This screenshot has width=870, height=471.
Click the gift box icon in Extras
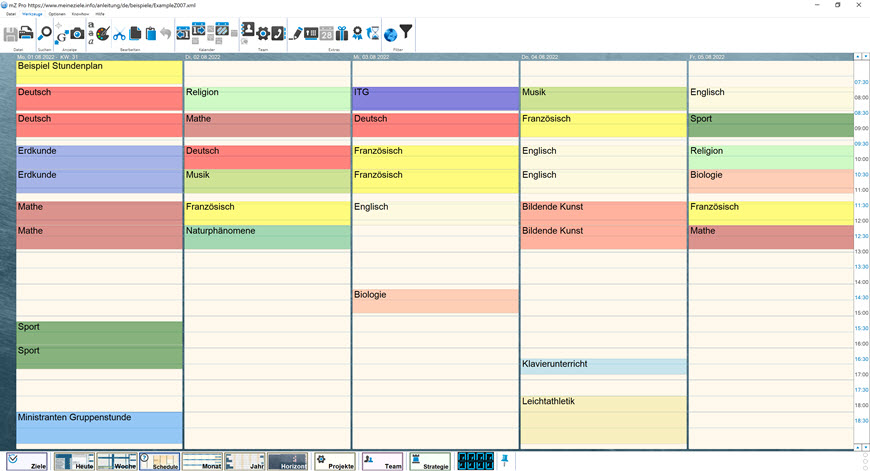click(342, 34)
